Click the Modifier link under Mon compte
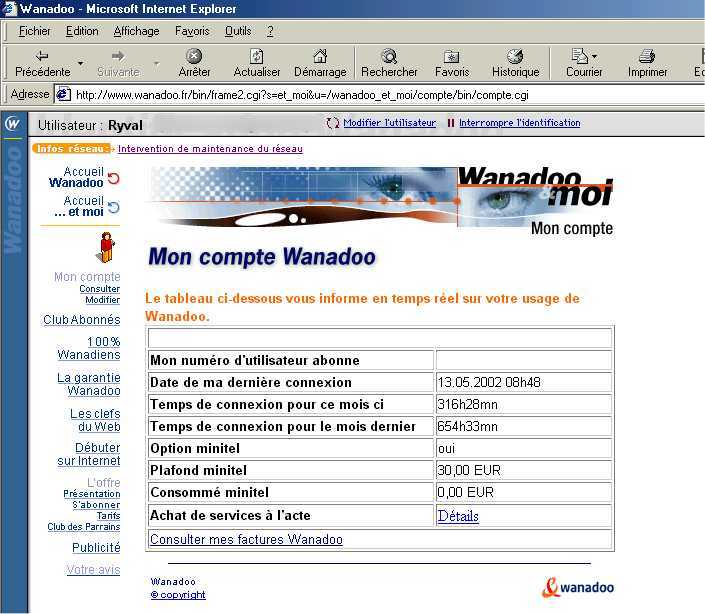705x614 pixels. click(x=103, y=299)
